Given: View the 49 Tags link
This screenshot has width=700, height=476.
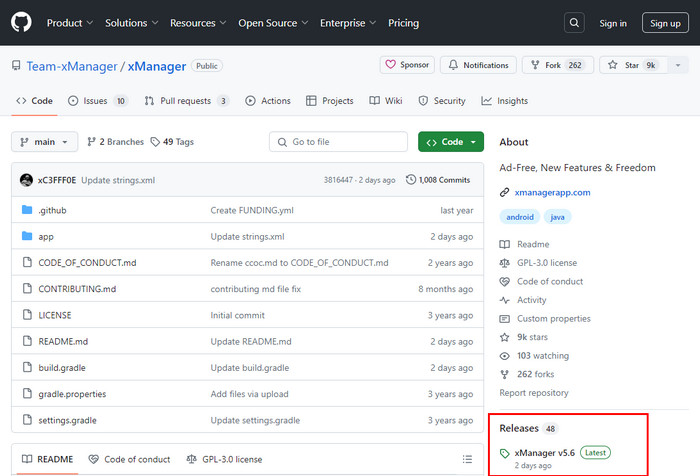Looking at the screenshot, I should point(172,142).
